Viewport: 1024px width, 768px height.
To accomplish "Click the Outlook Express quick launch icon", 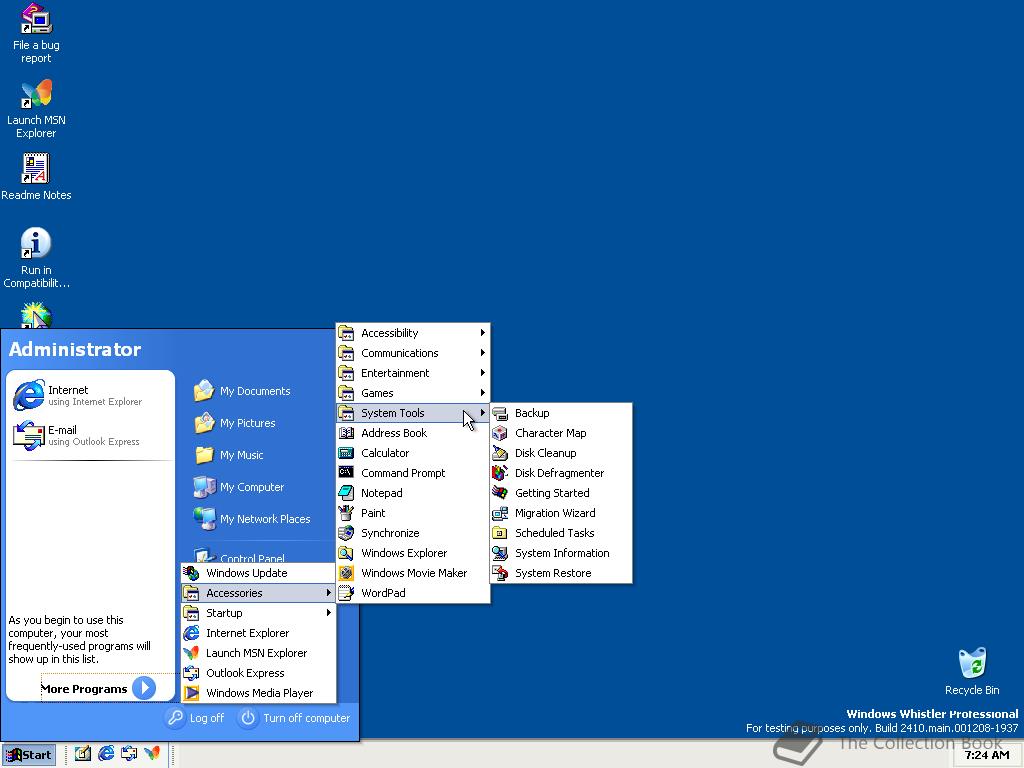I will [x=129, y=754].
